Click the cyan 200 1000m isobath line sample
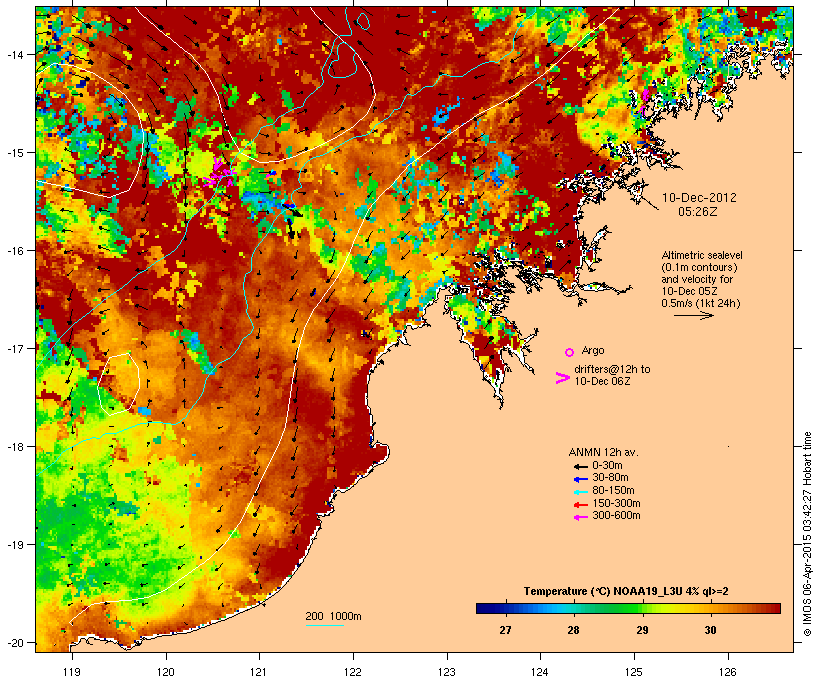Image resolution: width=820 pixels, height=680 pixels. coord(325,625)
